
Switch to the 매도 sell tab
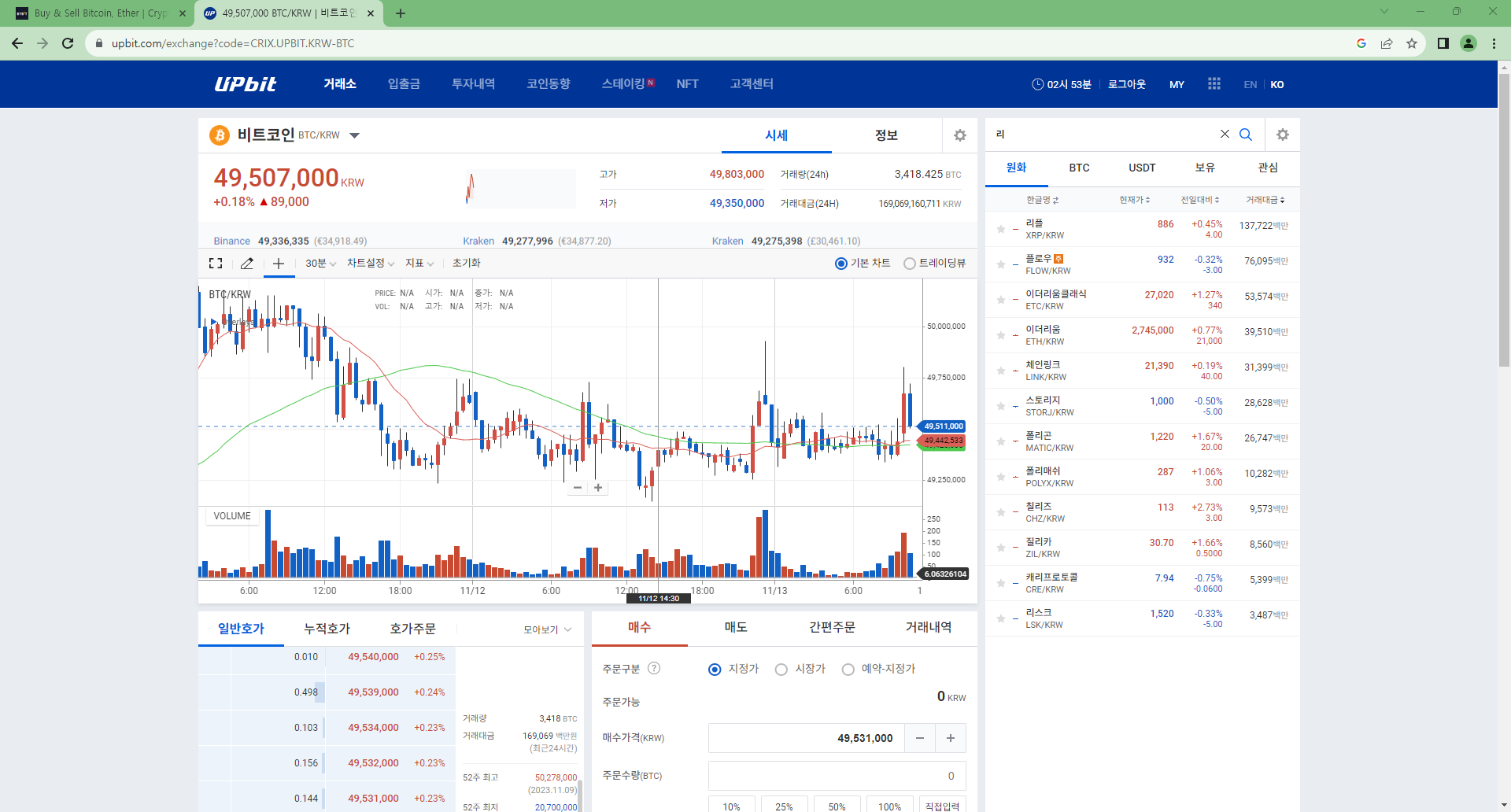click(x=736, y=627)
